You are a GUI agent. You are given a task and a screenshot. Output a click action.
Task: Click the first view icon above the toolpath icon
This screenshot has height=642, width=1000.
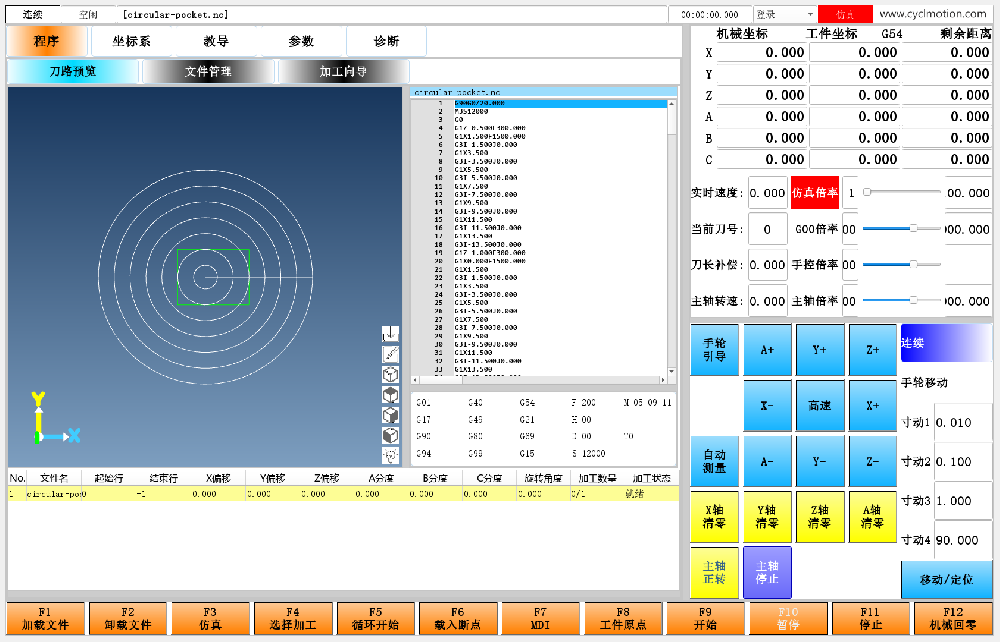click(x=390, y=333)
